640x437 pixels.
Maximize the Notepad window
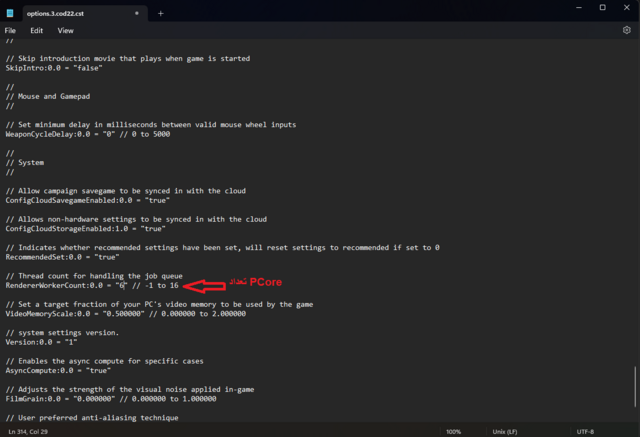click(602, 7)
